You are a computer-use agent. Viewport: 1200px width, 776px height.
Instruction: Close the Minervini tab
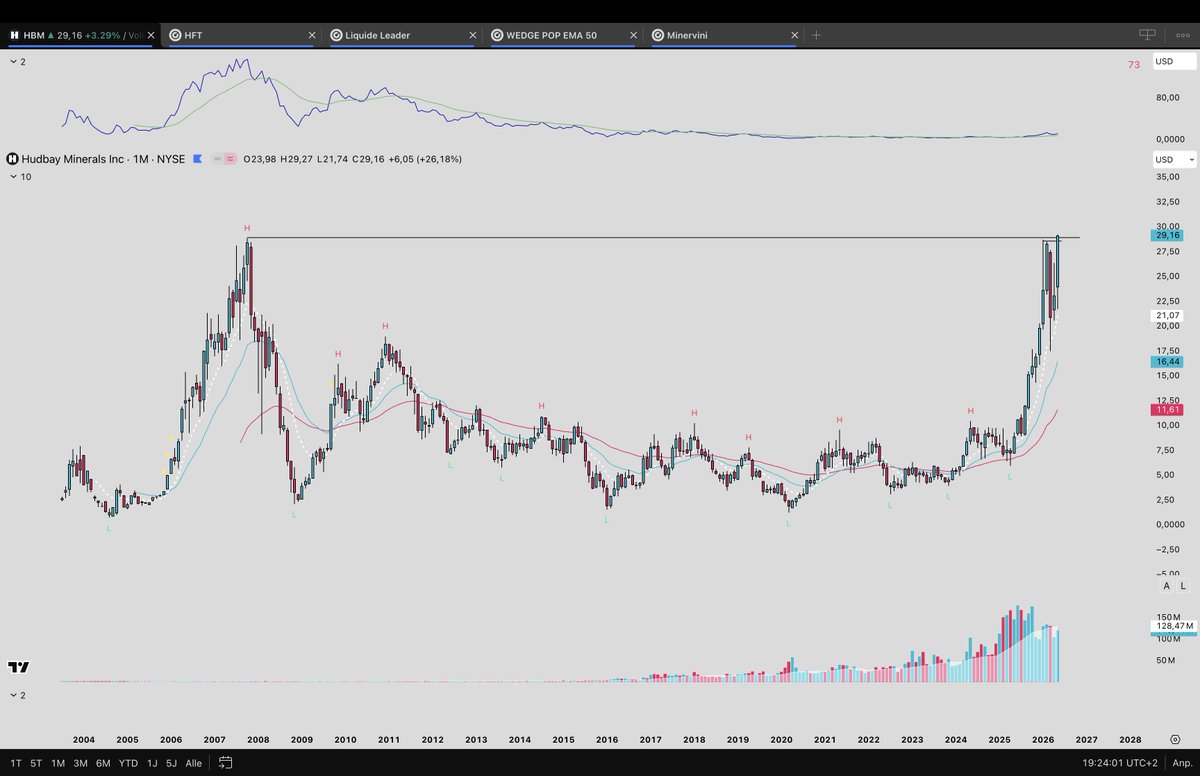[x=794, y=35]
